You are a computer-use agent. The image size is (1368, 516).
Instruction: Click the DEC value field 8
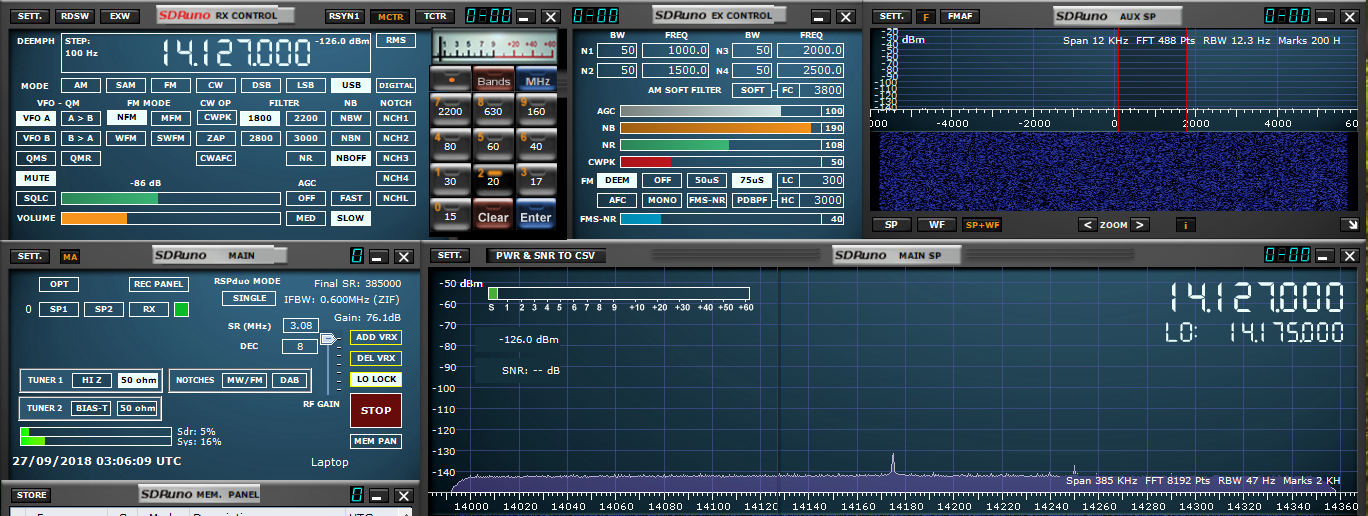[301, 346]
